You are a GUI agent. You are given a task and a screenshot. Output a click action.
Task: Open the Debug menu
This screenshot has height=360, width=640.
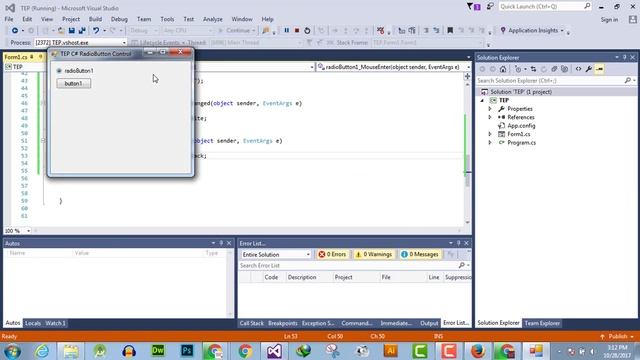pos(119,19)
